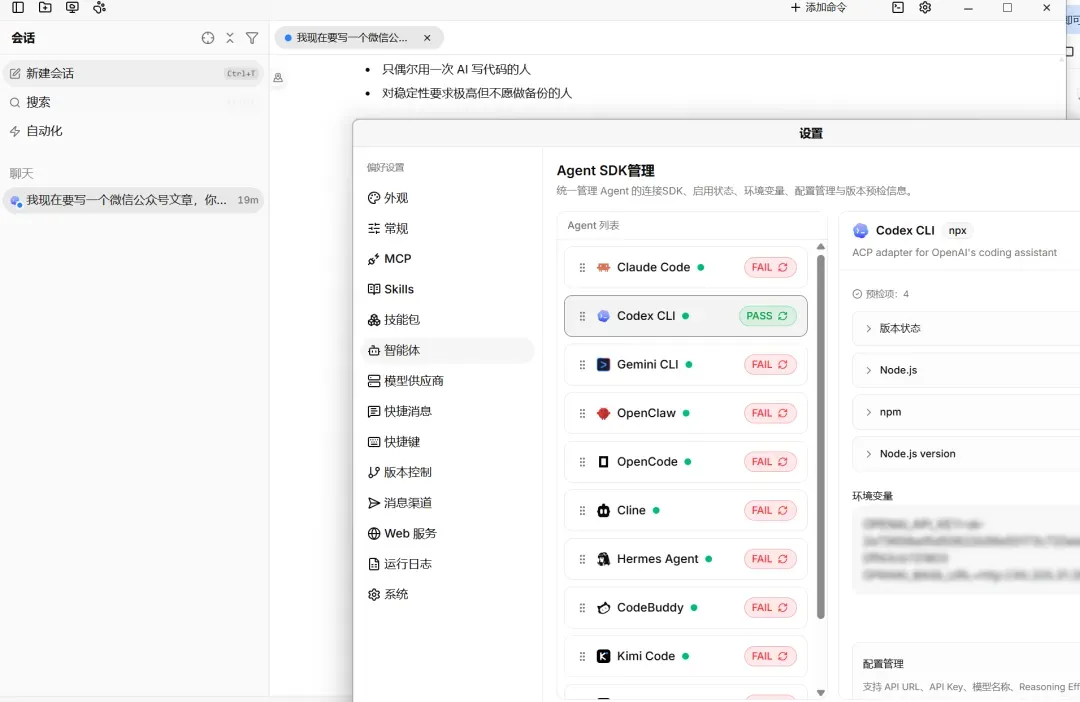Close the open conversation tab

click(427, 38)
